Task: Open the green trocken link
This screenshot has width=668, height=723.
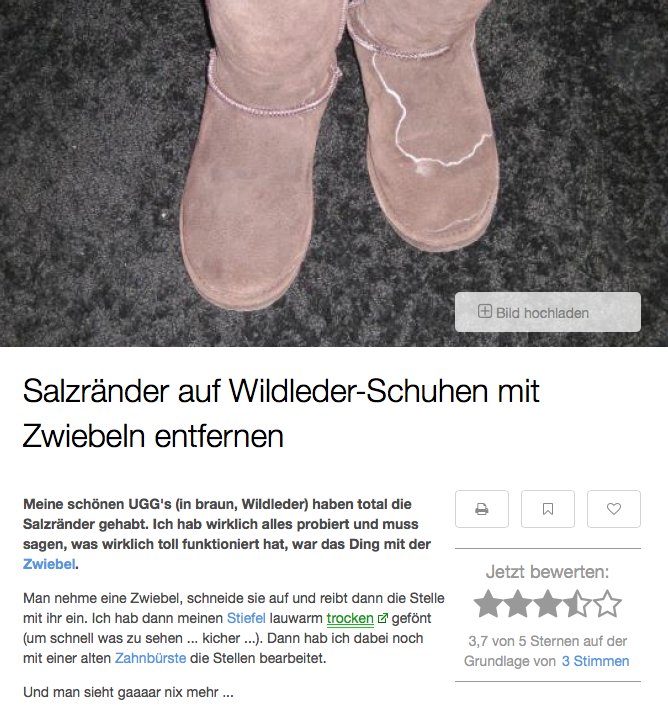Action: tap(350, 618)
